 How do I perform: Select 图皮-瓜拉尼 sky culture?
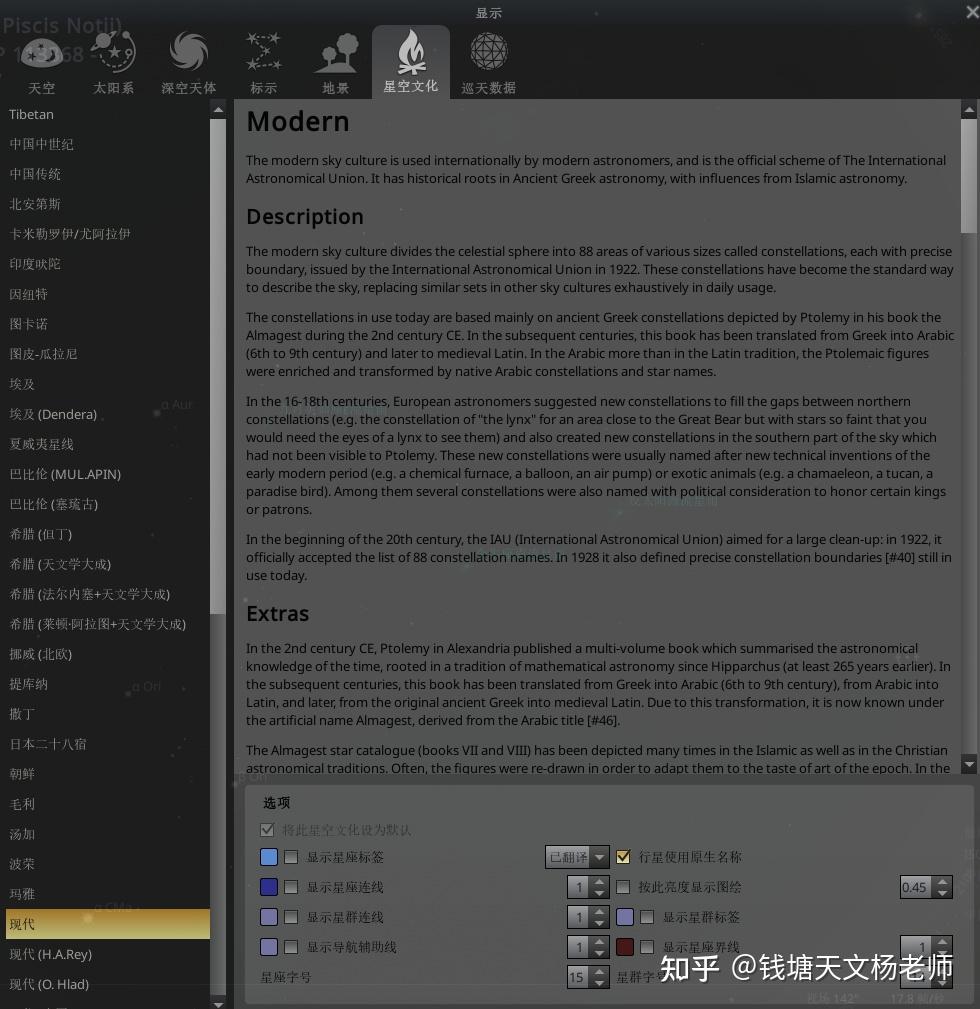click(107, 355)
